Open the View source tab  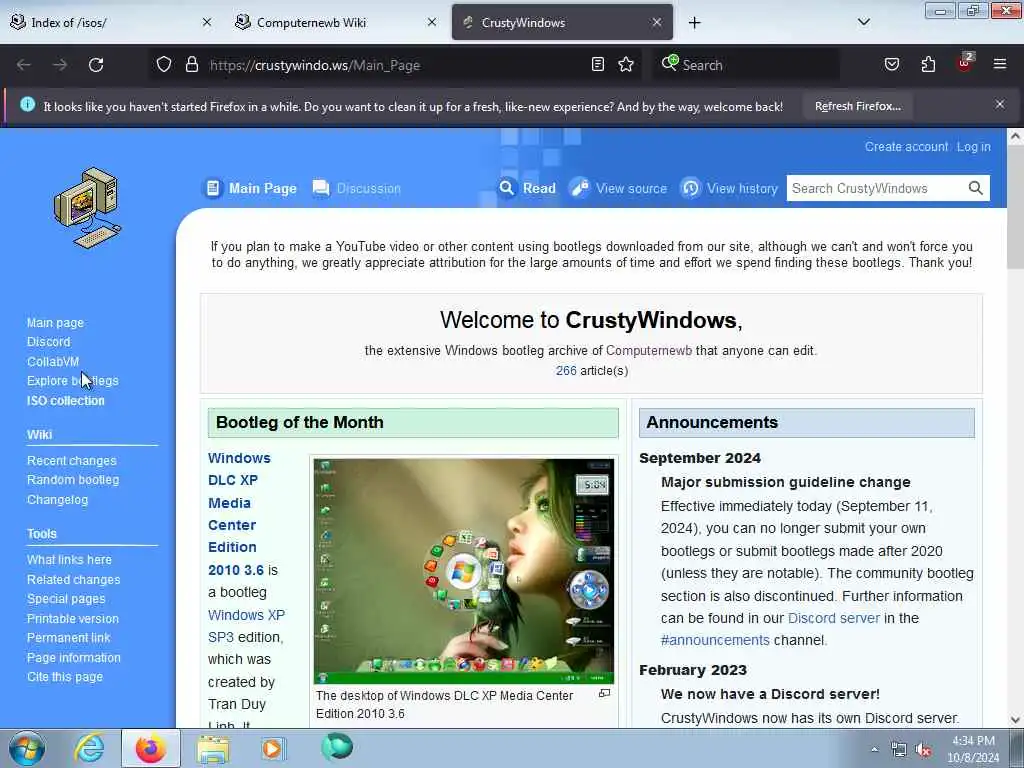pyautogui.click(x=618, y=188)
